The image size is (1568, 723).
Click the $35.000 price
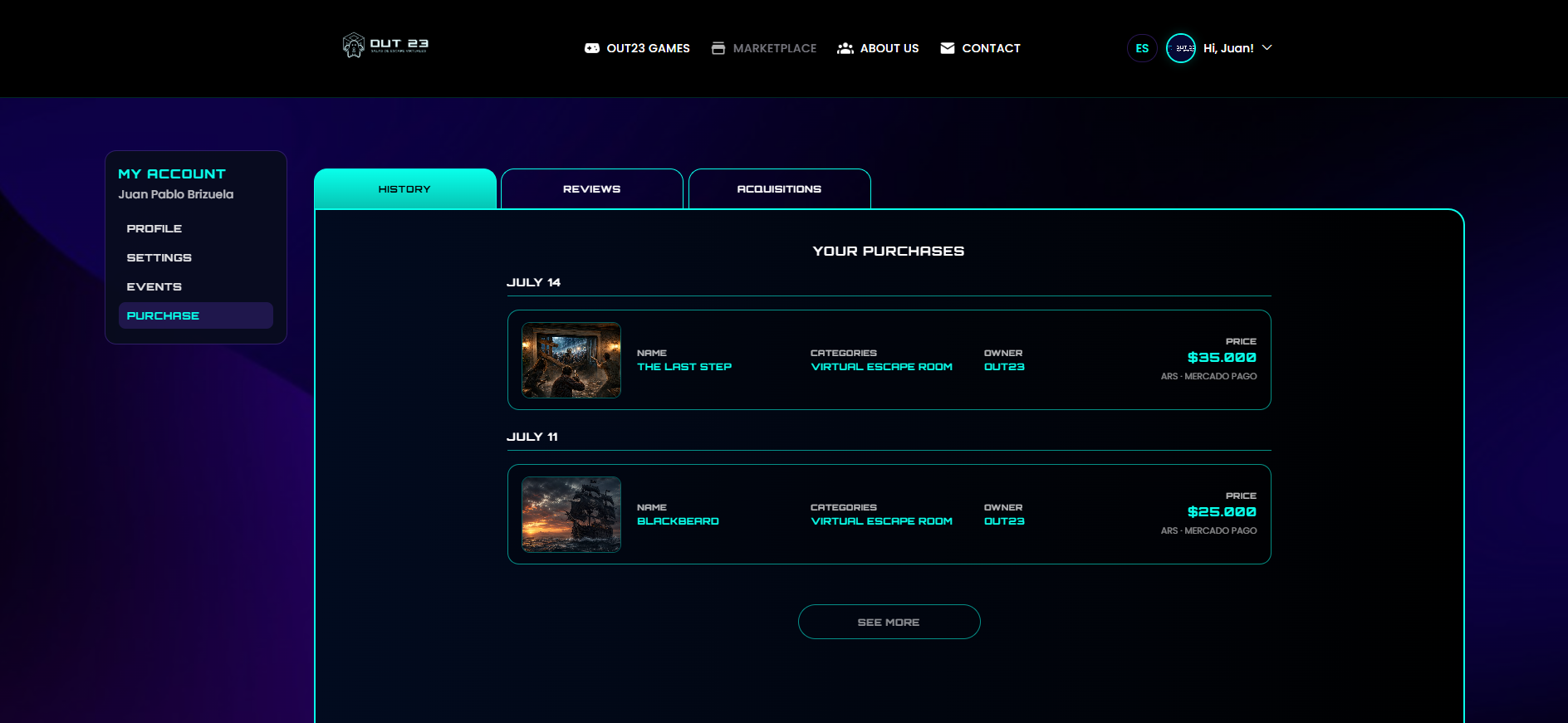(1222, 358)
